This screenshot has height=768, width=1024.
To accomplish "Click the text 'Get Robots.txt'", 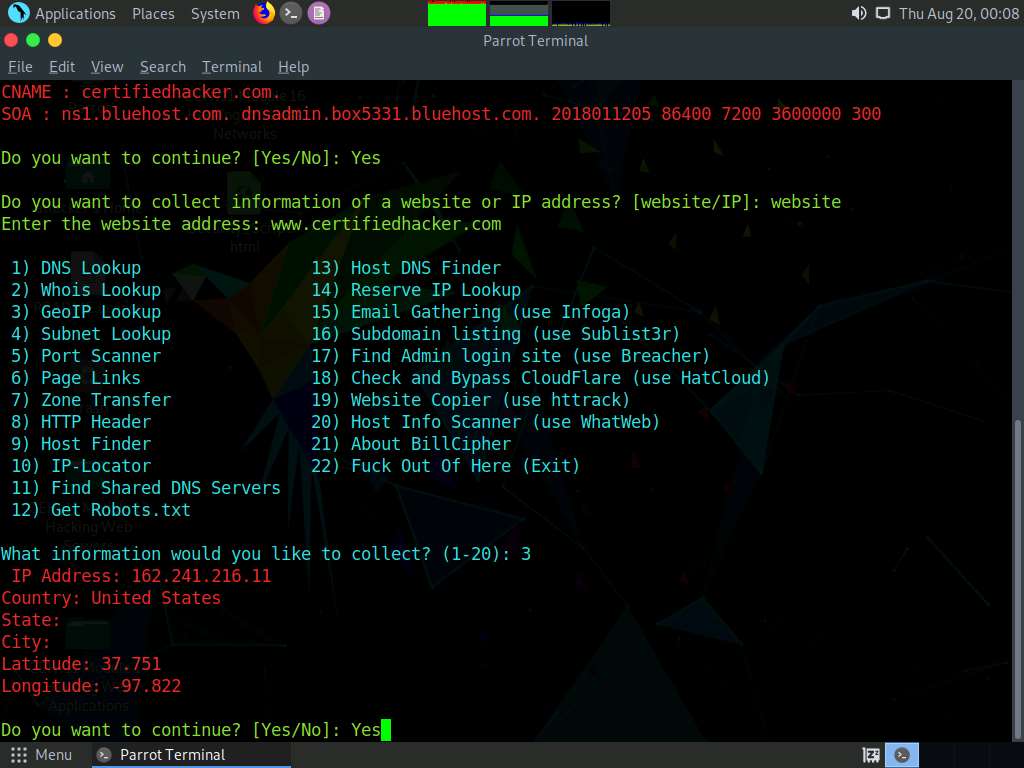I will coord(121,510).
